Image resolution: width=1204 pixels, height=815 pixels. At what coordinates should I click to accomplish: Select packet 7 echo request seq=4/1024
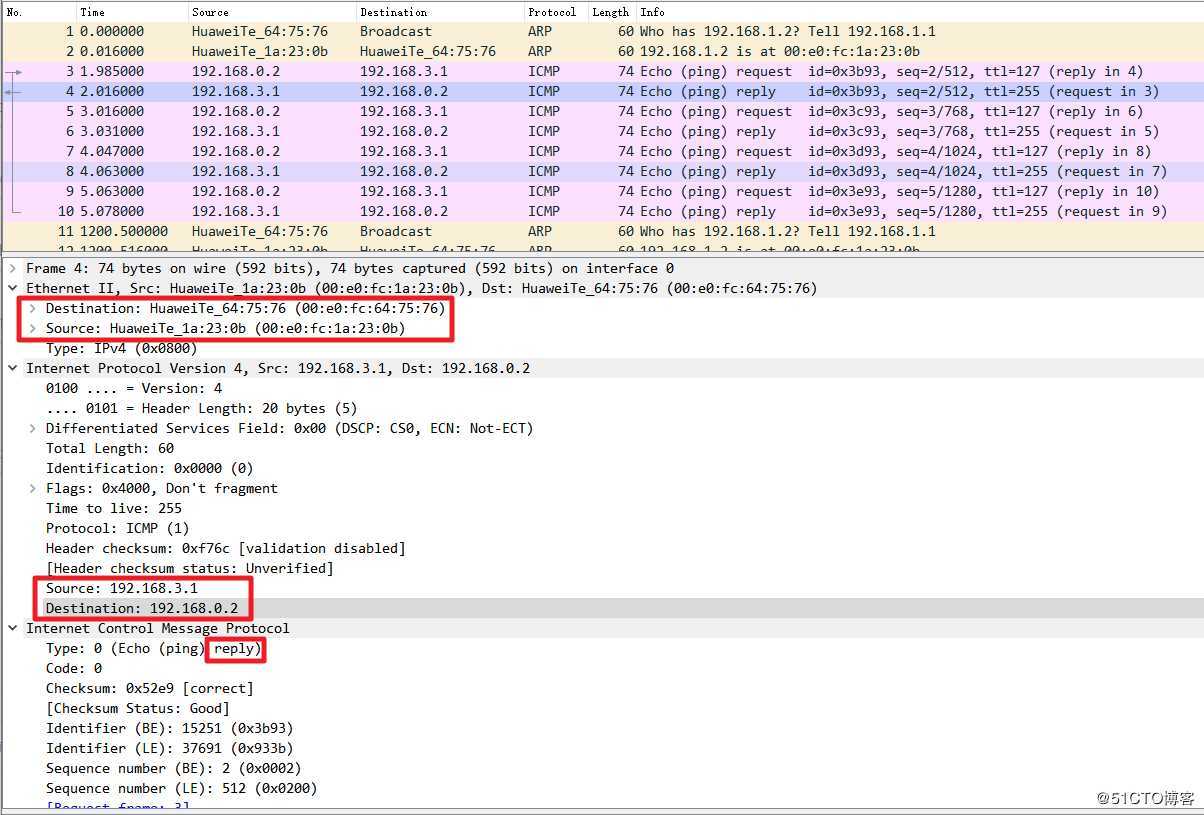602,151
